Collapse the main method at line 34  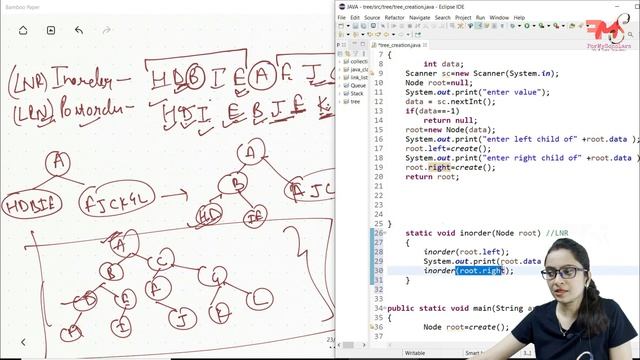[386, 308]
